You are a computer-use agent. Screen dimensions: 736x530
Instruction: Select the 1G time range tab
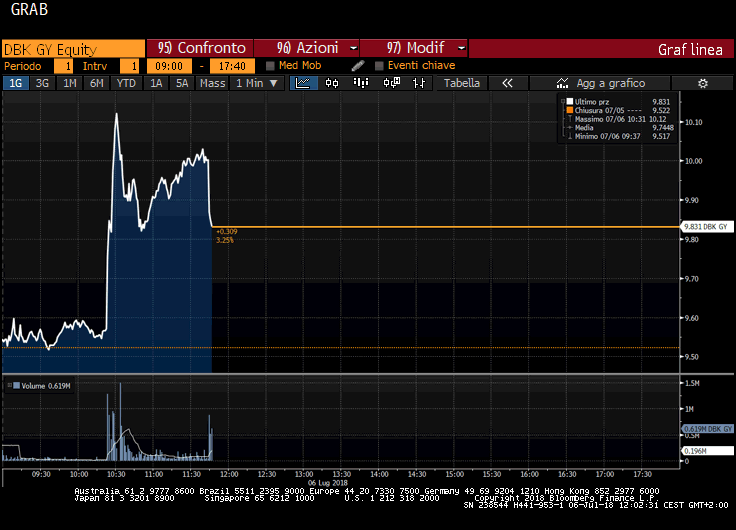tap(15, 83)
